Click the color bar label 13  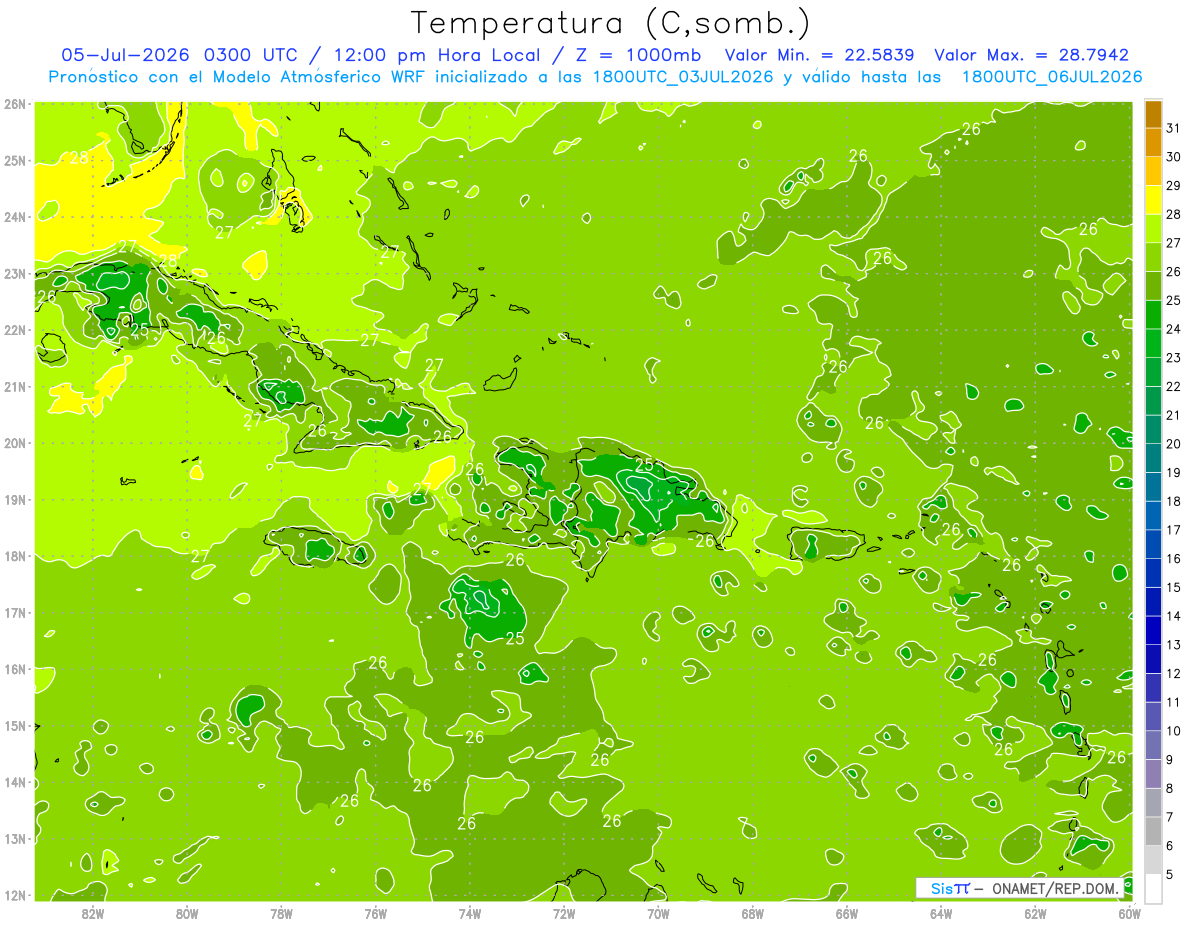point(1174,645)
